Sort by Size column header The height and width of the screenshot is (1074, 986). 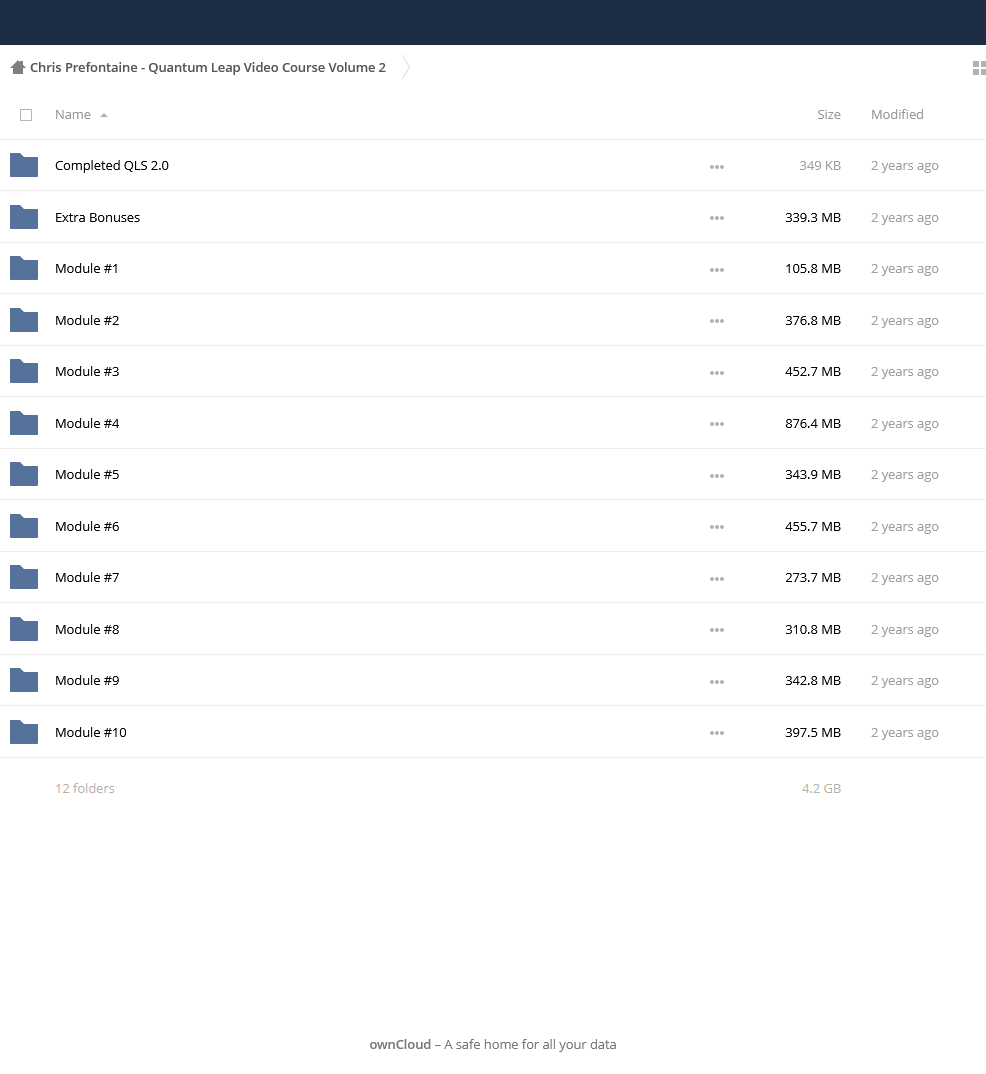(x=829, y=114)
